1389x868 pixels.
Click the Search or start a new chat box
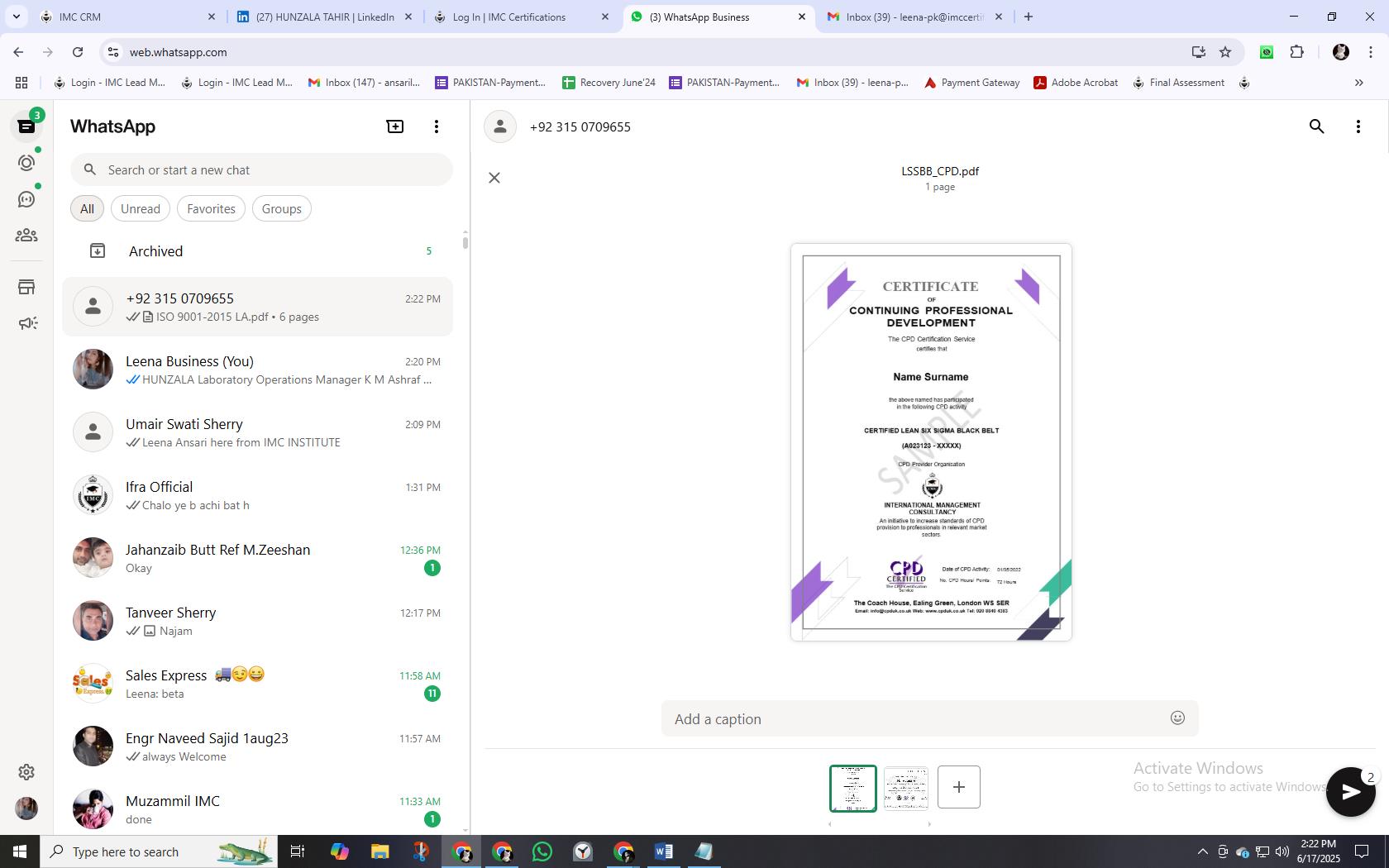pos(261,169)
